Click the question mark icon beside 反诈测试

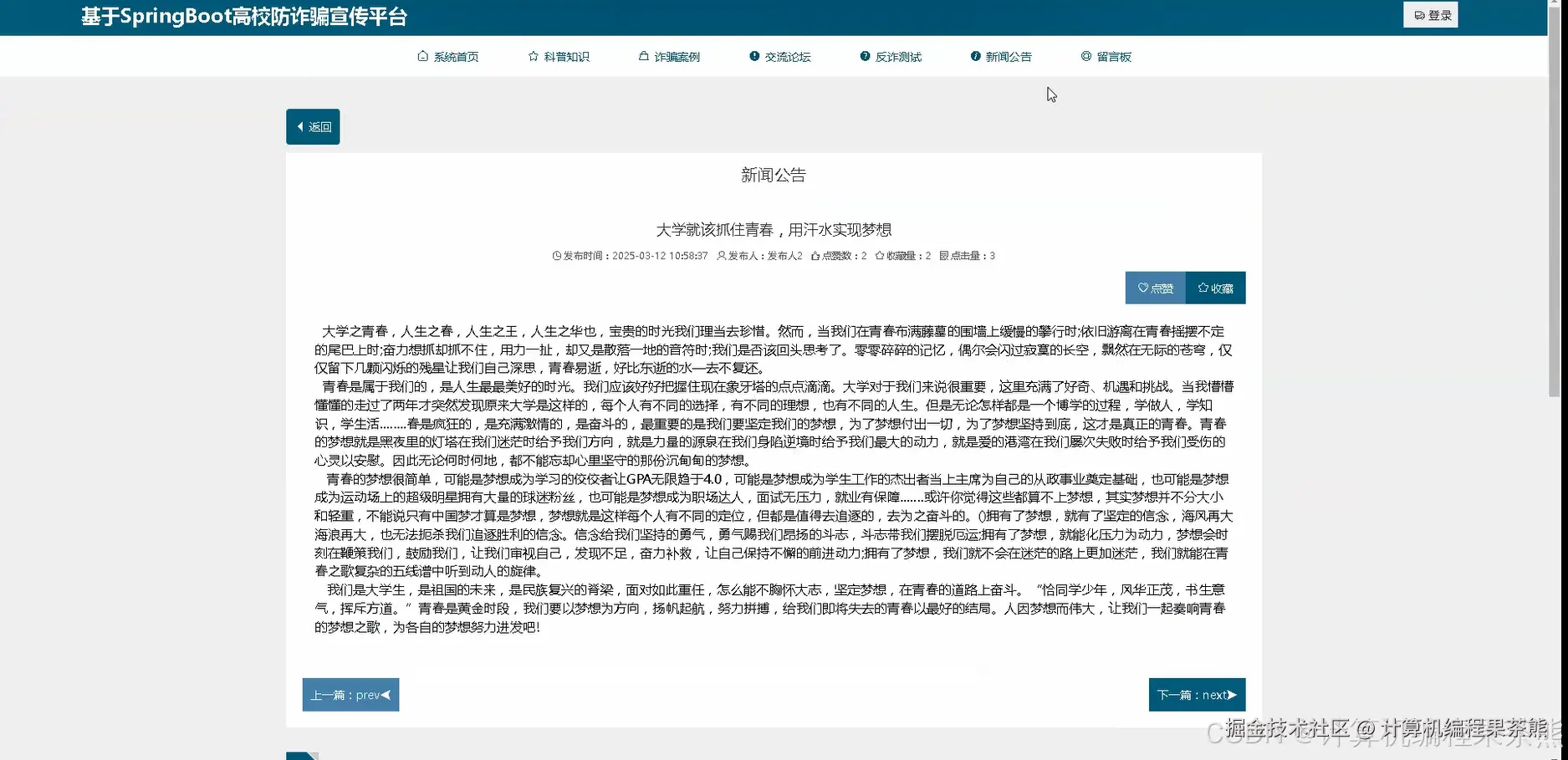(x=865, y=56)
